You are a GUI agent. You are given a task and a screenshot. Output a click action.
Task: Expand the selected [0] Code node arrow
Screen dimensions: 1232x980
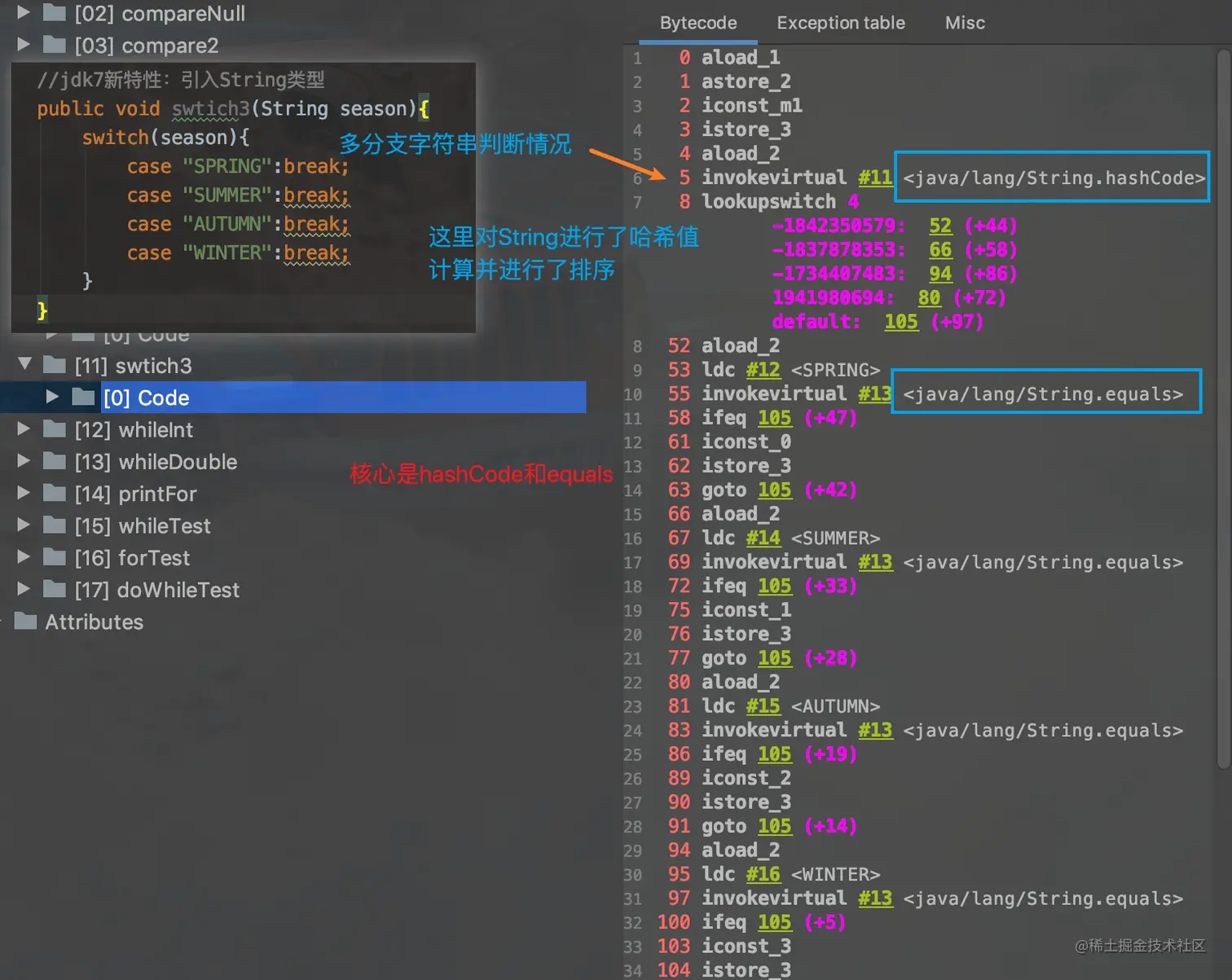[x=52, y=397]
